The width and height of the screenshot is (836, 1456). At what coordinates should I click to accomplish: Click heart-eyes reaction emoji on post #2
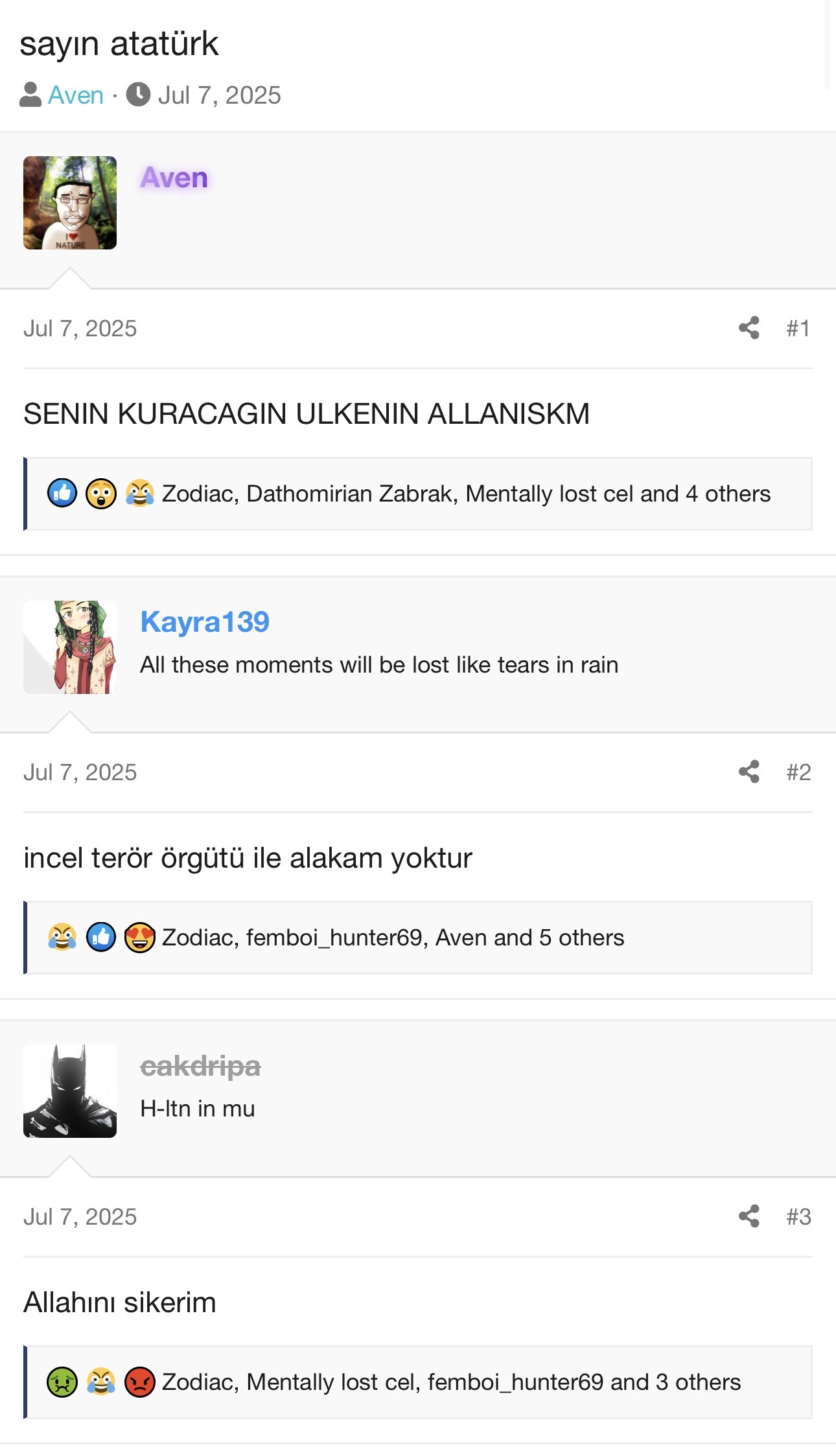(140, 938)
